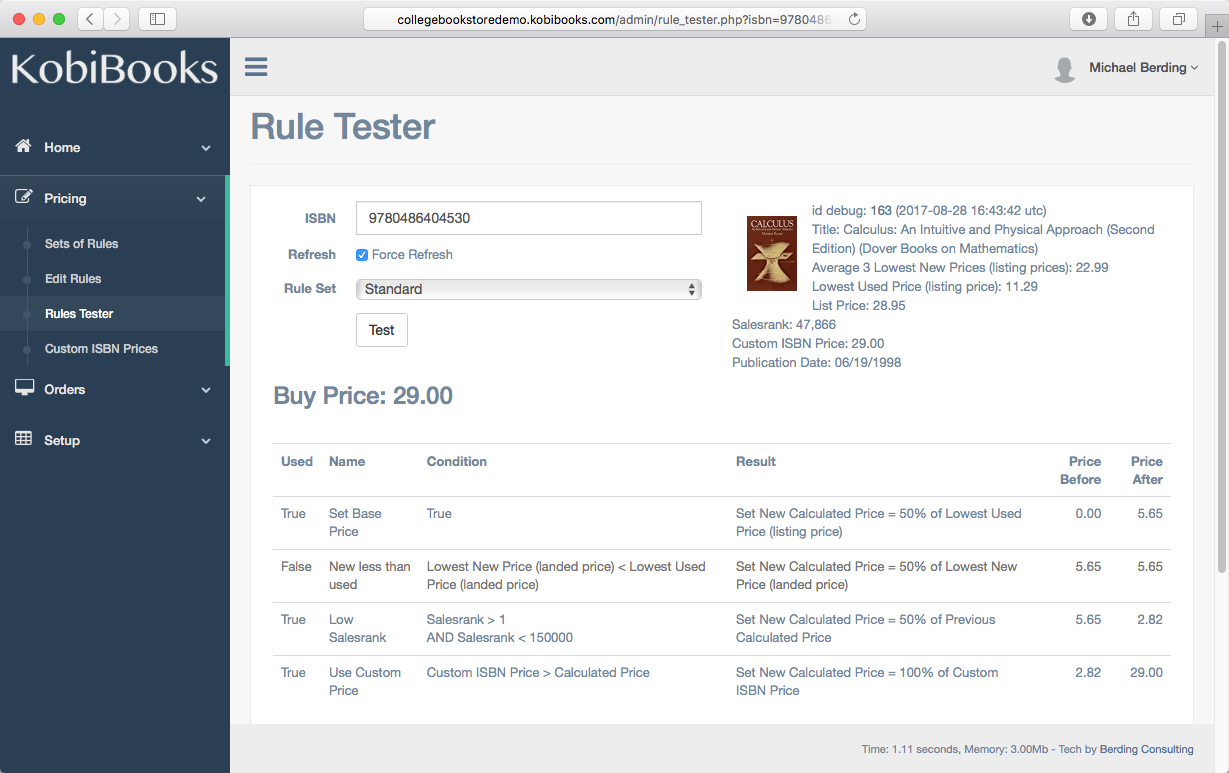Click the user avatar icon
Image resolution: width=1229 pixels, height=773 pixels.
(x=1065, y=68)
